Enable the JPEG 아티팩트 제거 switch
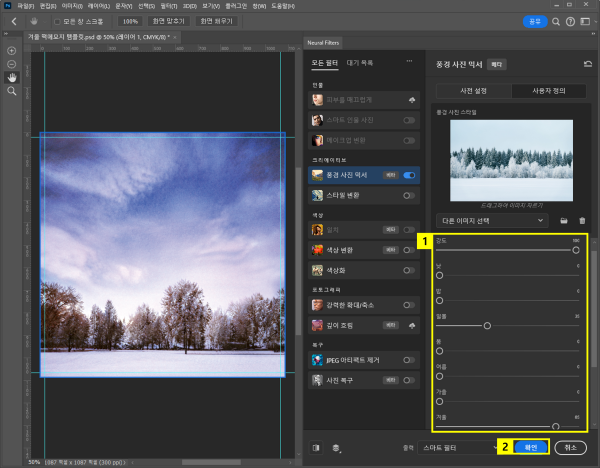The width and height of the screenshot is (600, 468). 409,360
